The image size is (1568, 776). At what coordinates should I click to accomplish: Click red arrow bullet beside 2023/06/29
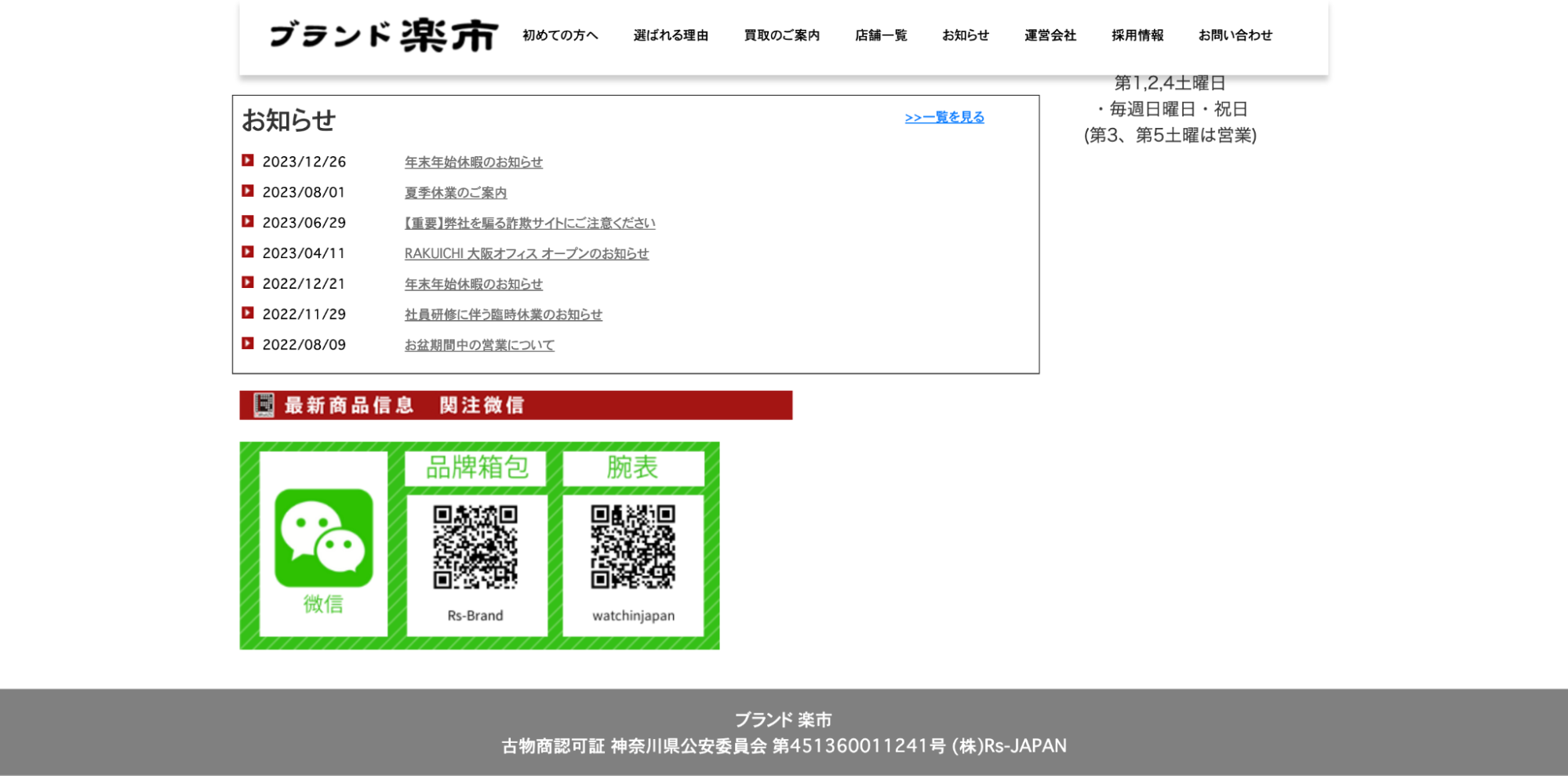[248, 222]
